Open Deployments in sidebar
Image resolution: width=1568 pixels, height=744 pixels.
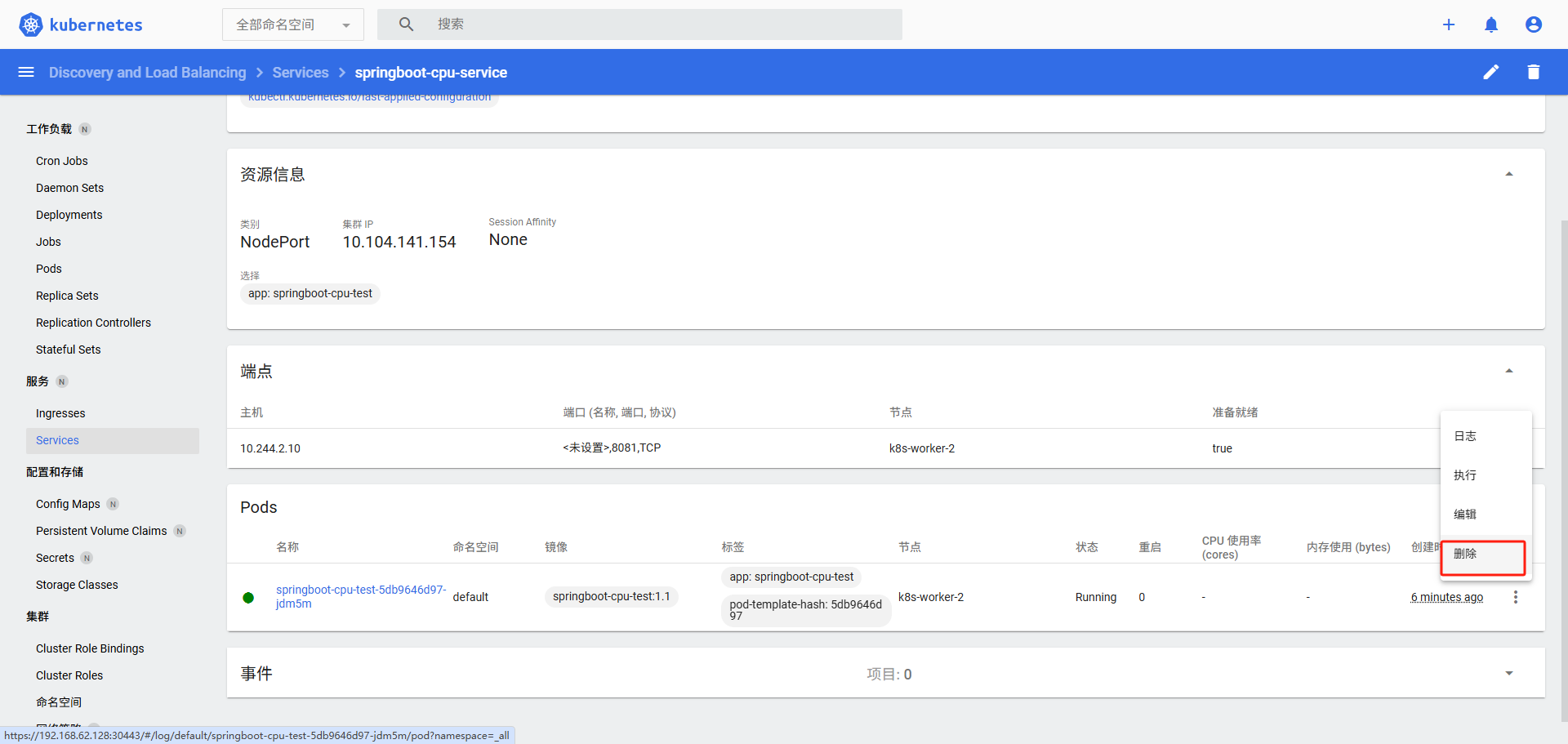pos(69,215)
